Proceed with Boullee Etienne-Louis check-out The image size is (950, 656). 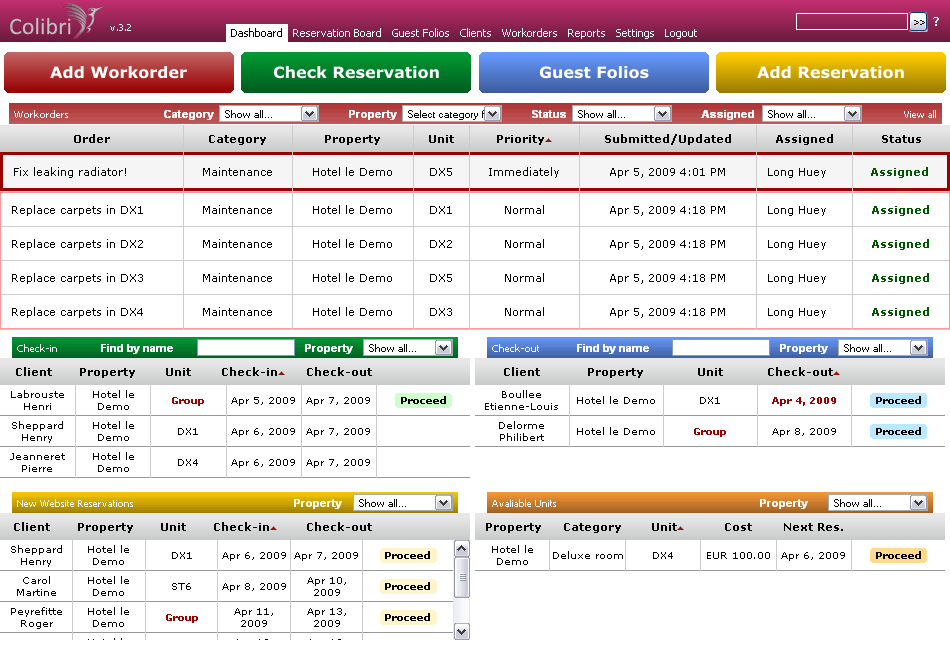898,400
